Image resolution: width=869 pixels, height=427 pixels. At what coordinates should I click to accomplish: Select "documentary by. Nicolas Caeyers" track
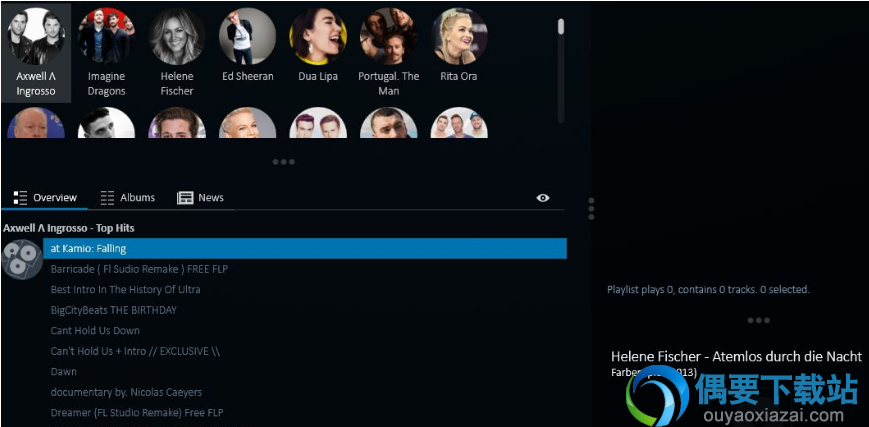126,392
